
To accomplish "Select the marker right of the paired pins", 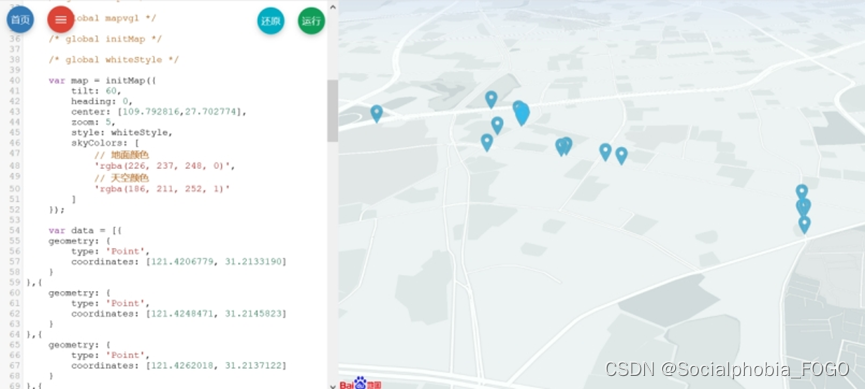I will point(605,152).
